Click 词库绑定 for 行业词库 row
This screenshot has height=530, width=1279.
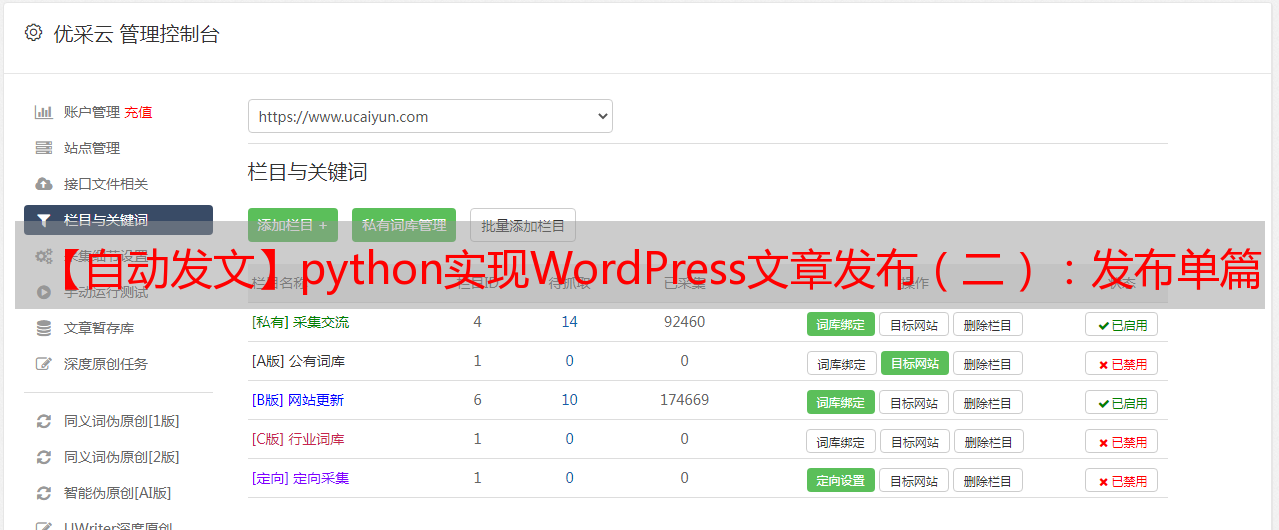[841, 441]
